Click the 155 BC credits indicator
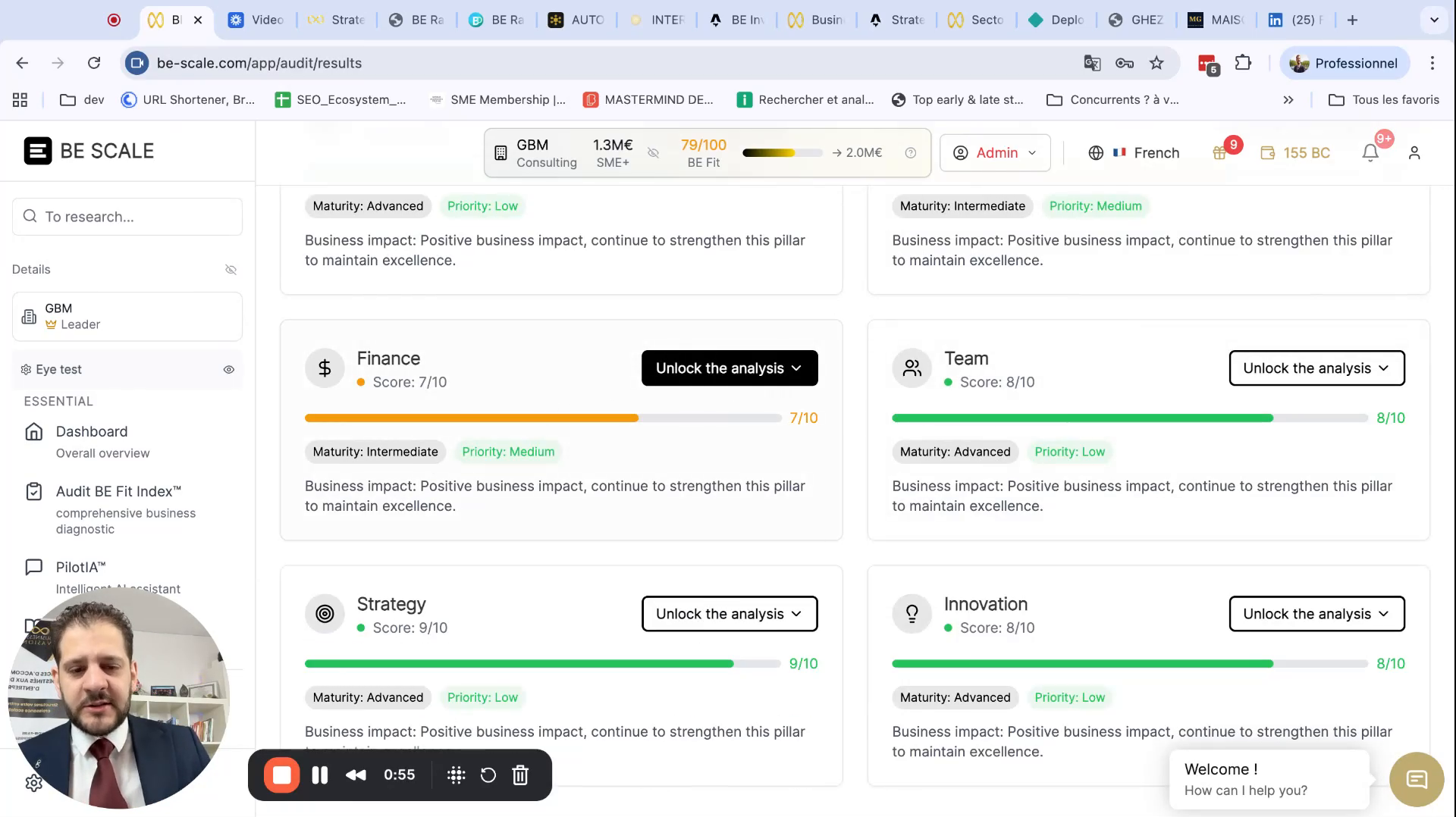The image size is (1456, 817). 1296,152
